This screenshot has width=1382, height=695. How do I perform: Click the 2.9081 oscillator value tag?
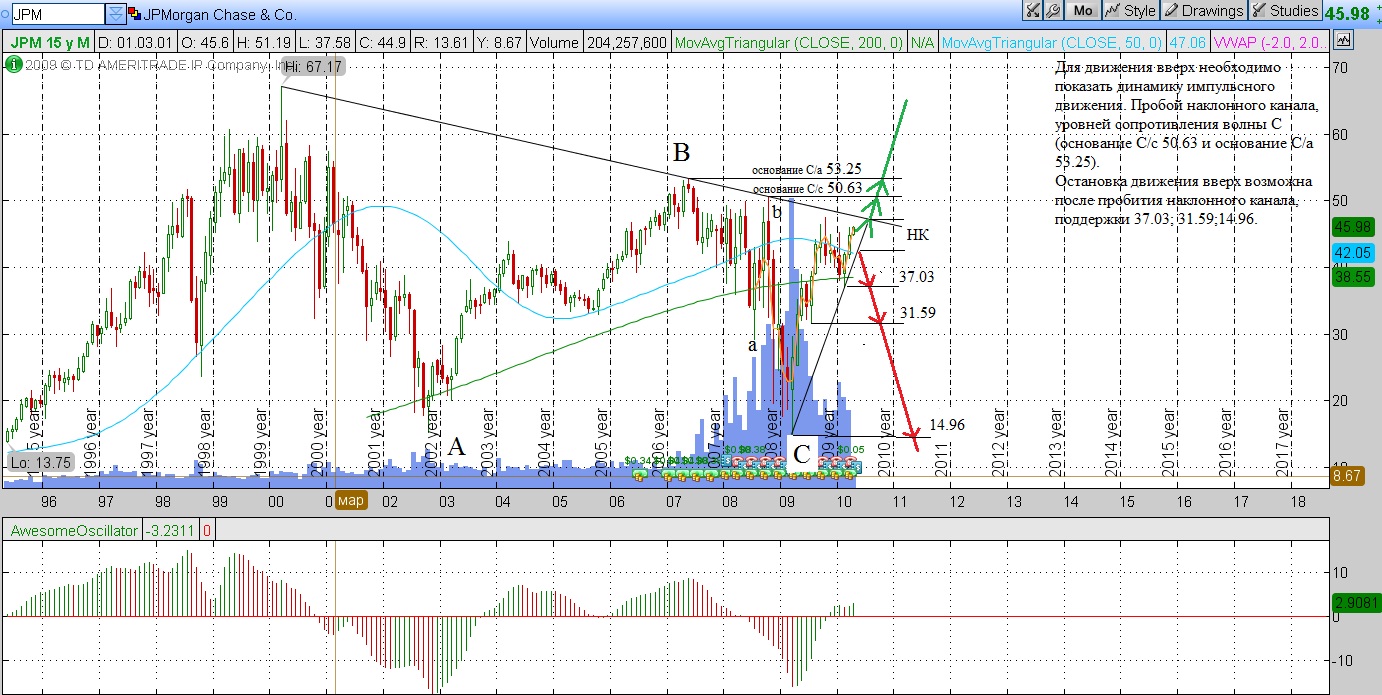pos(1355,603)
